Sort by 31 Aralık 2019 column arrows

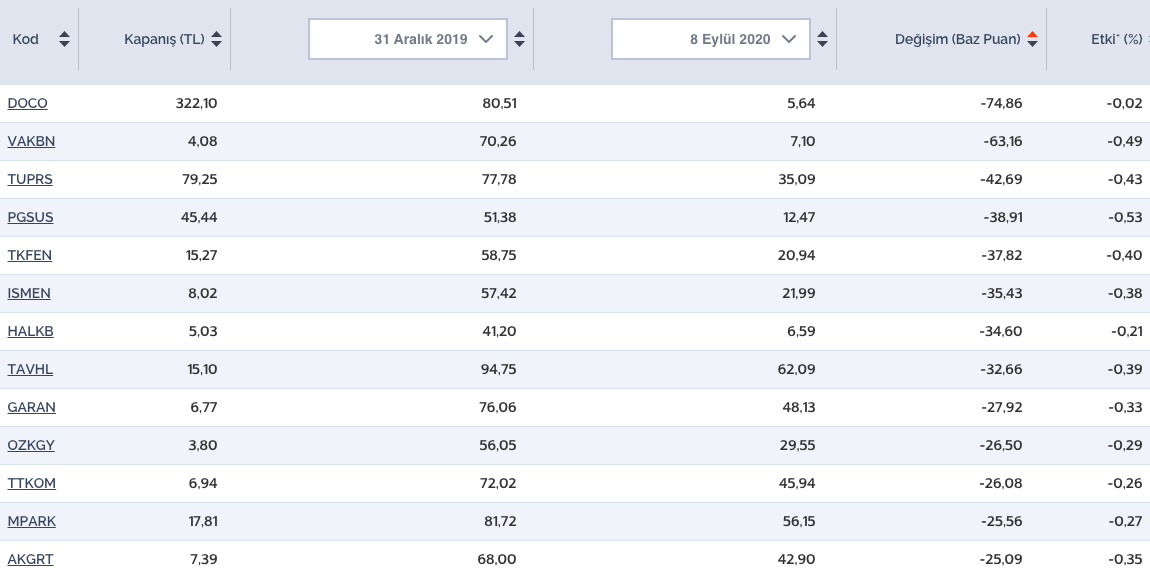(x=519, y=39)
